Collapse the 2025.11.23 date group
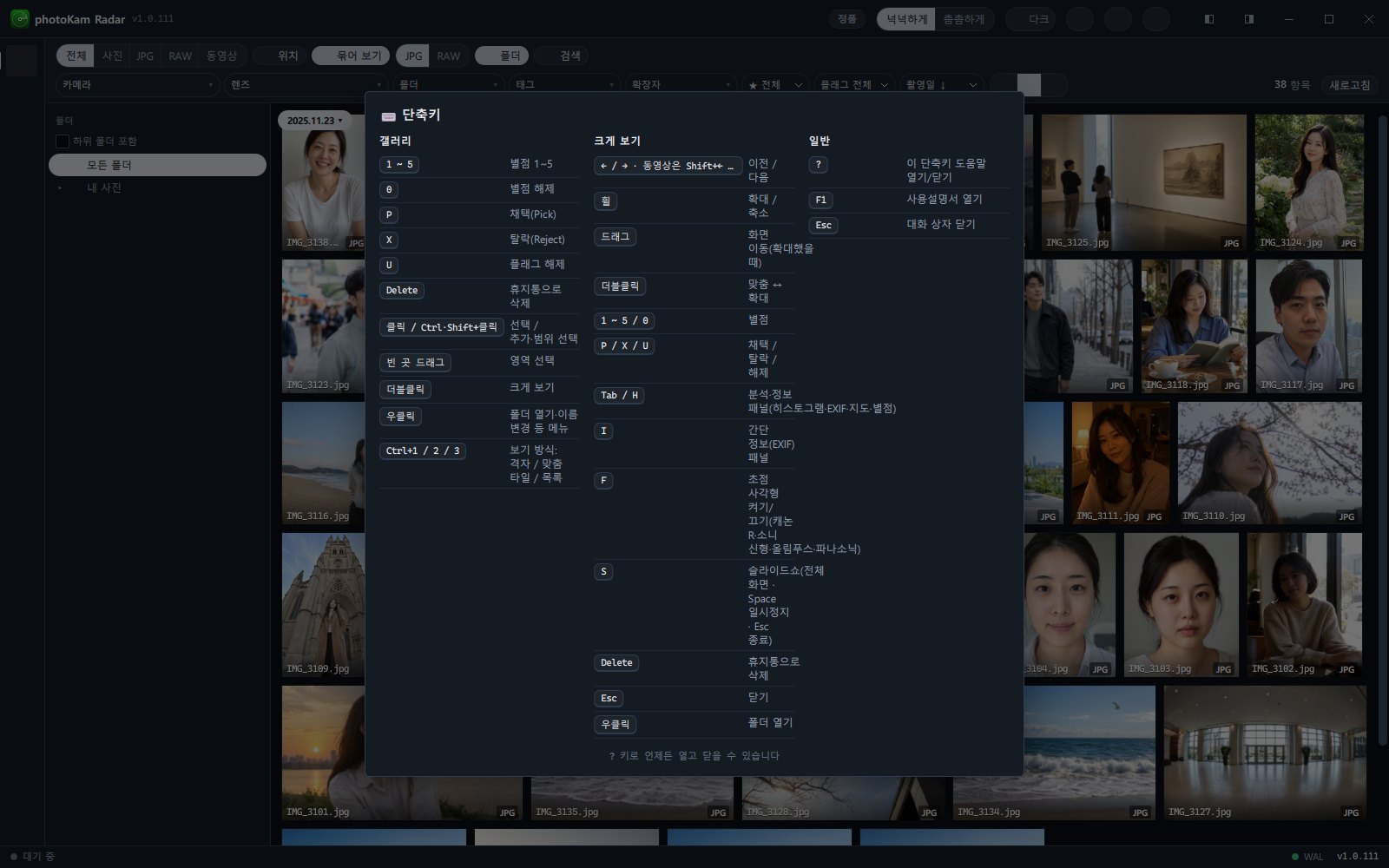 tap(313, 121)
